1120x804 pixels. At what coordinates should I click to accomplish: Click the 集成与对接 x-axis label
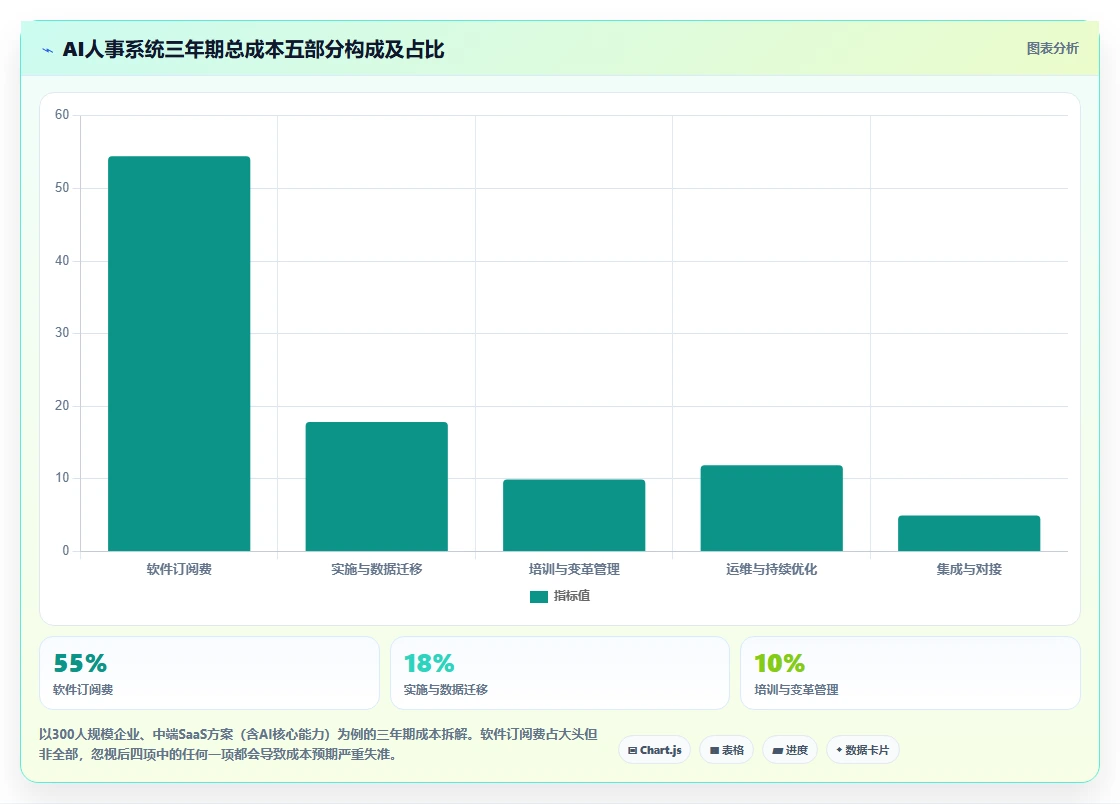(969, 569)
